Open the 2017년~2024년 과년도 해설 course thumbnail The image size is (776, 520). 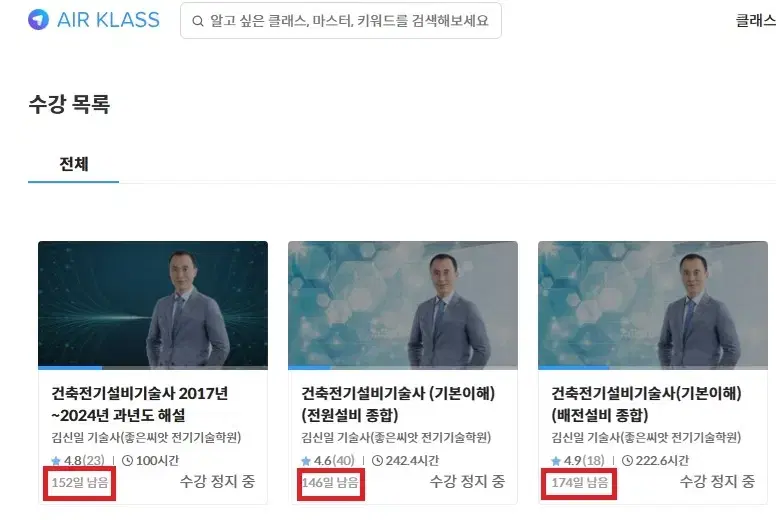click(x=153, y=304)
